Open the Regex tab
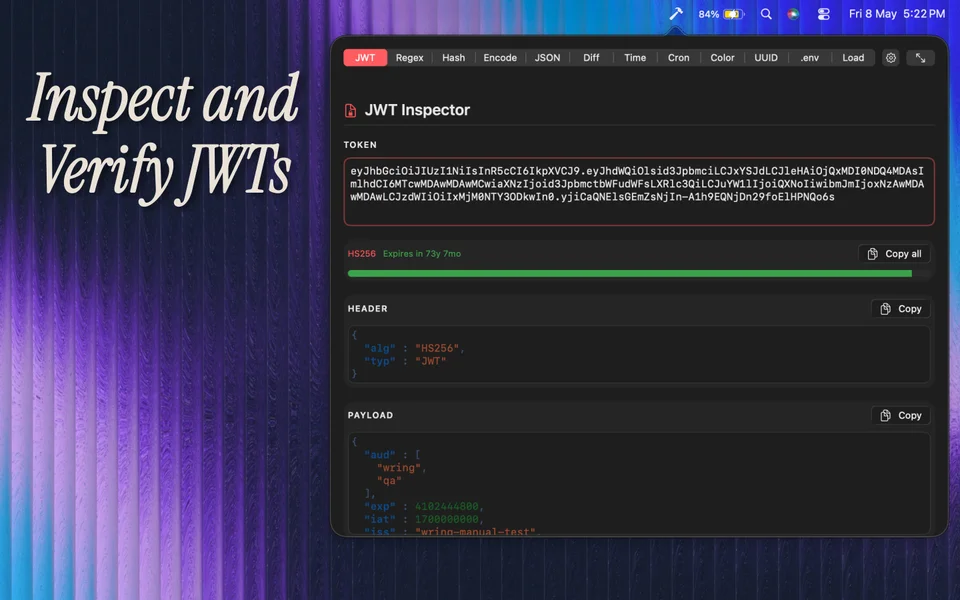 pyautogui.click(x=410, y=58)
